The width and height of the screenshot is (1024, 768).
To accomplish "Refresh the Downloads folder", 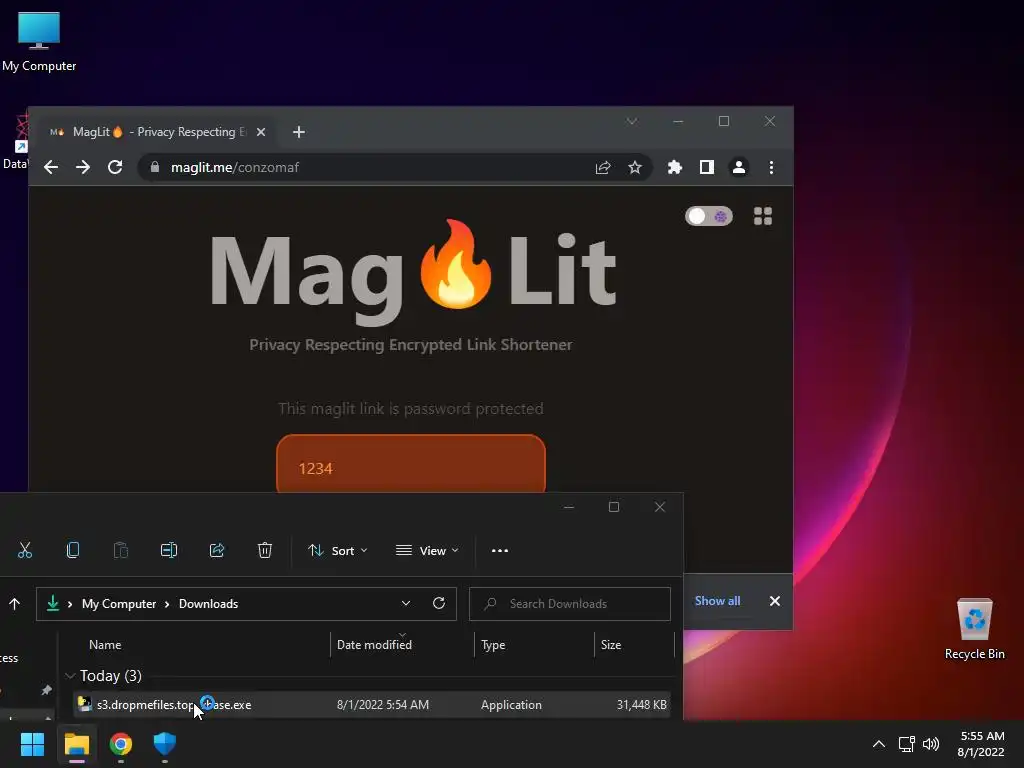I will [439, 603].
